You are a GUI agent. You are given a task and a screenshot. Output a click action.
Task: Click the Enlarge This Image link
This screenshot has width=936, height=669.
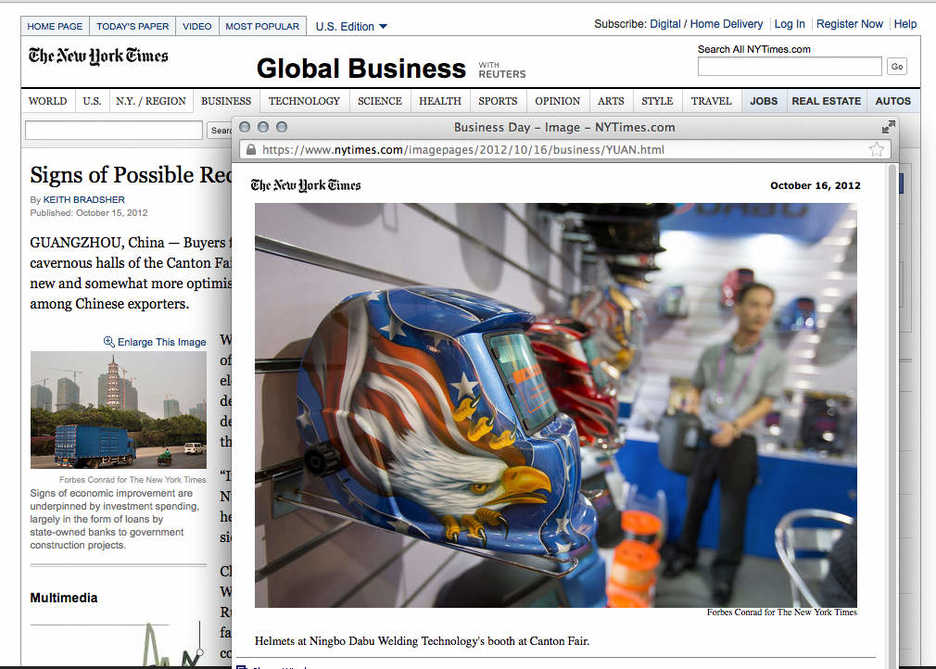[x=161, y=342]
